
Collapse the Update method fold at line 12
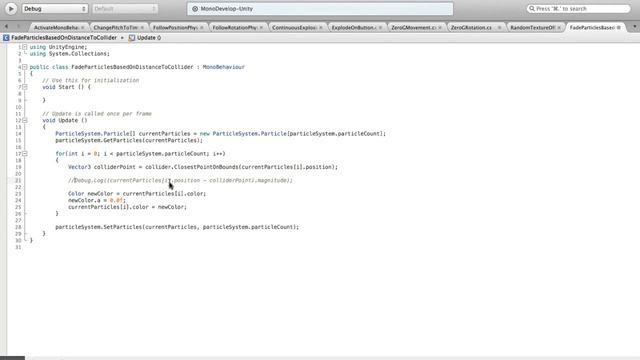click(25, 120)
